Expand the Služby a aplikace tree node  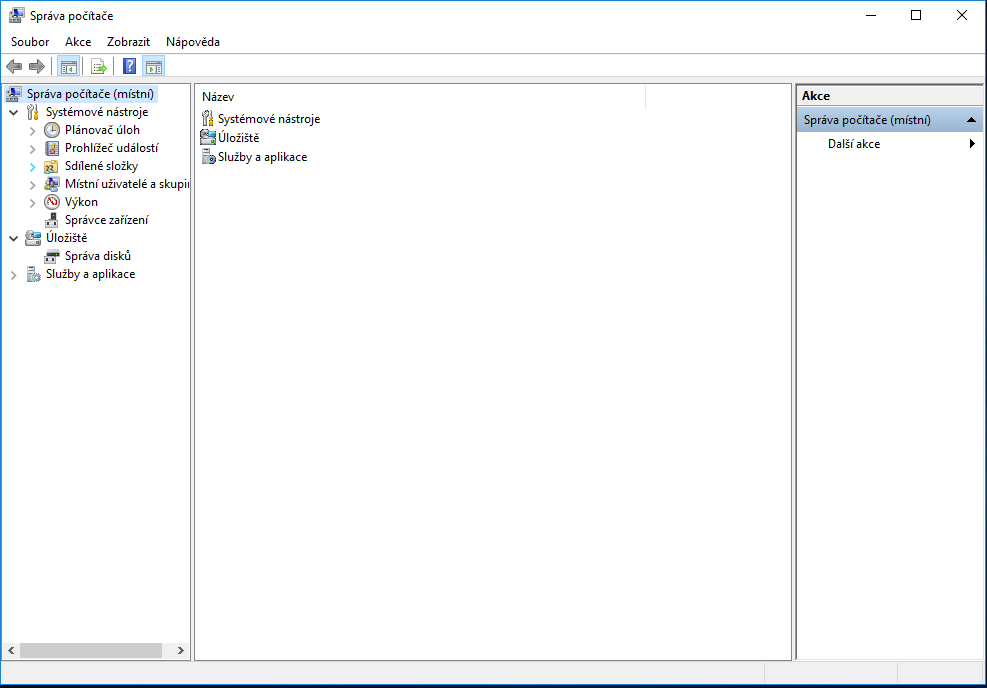pos(14,275)
